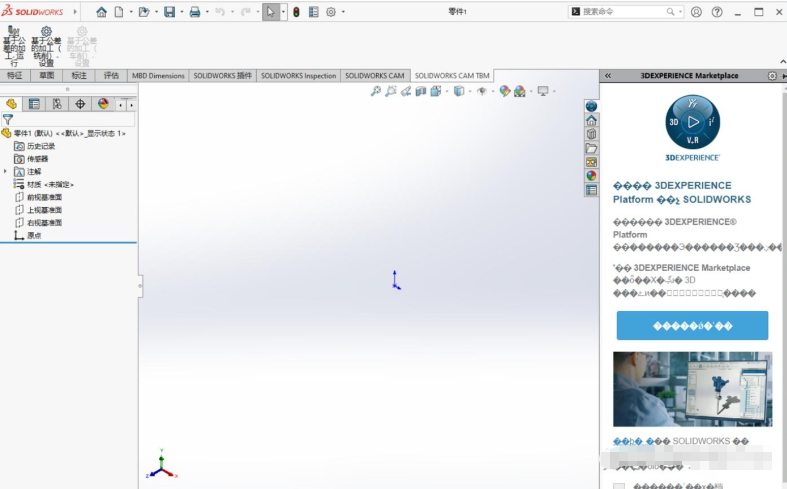
Task: Select the ConfigurationManager tab icon
Action: coord(57,104)
